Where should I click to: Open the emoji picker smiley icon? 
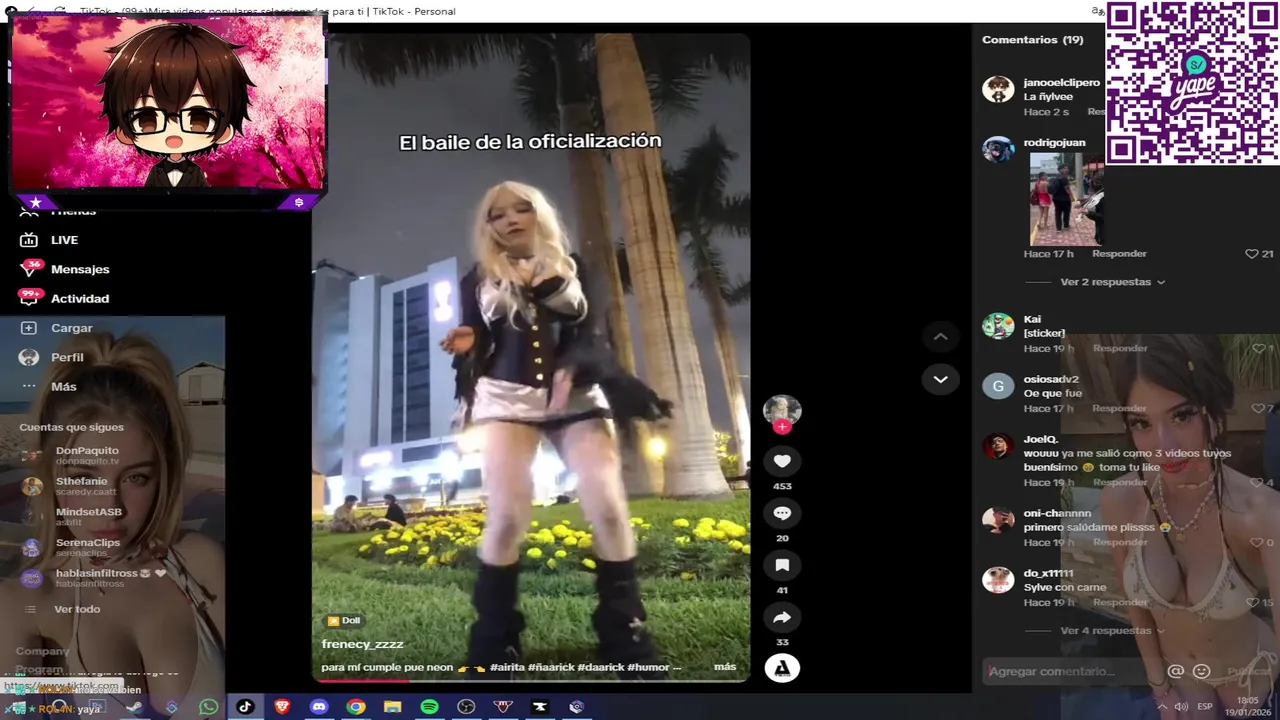pyautogui.click(x=1201, y=671)
